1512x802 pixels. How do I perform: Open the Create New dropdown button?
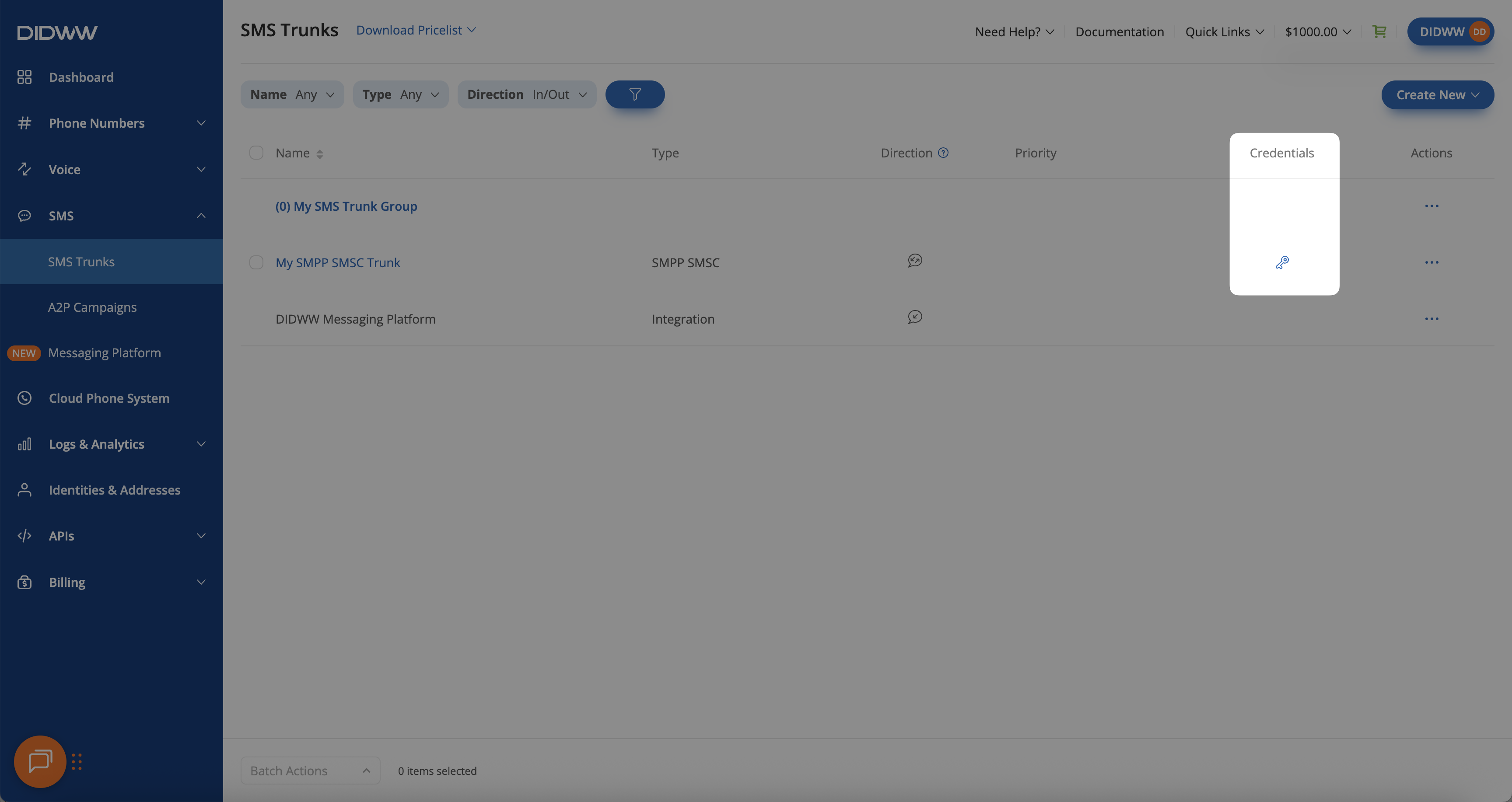point(1438,95)
